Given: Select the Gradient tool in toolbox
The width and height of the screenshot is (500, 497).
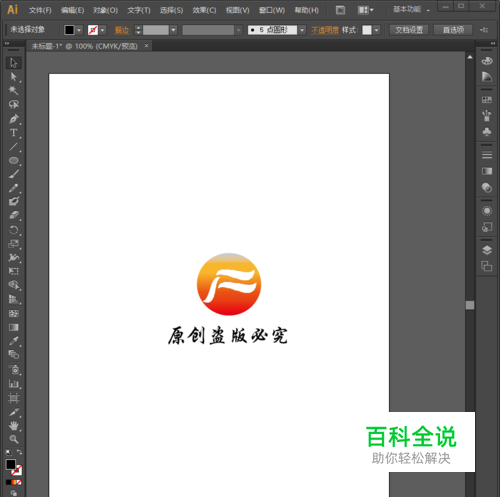Looking at the screenshot, I should [x=14, y=327].
